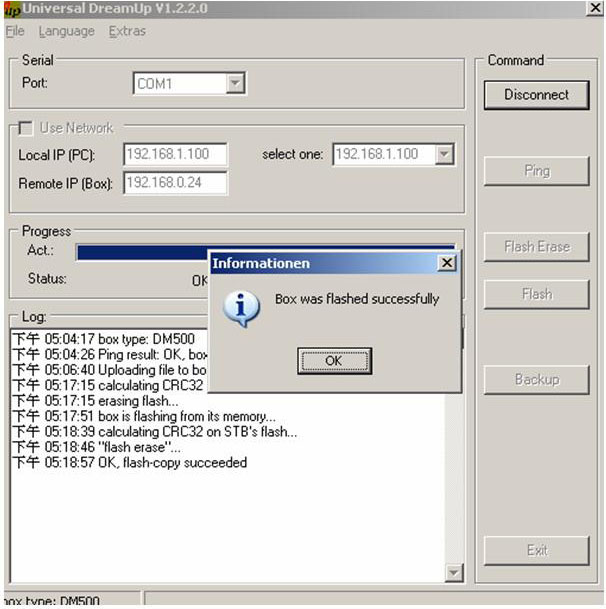Click the 'Box was flashed successfully' message

357,299
